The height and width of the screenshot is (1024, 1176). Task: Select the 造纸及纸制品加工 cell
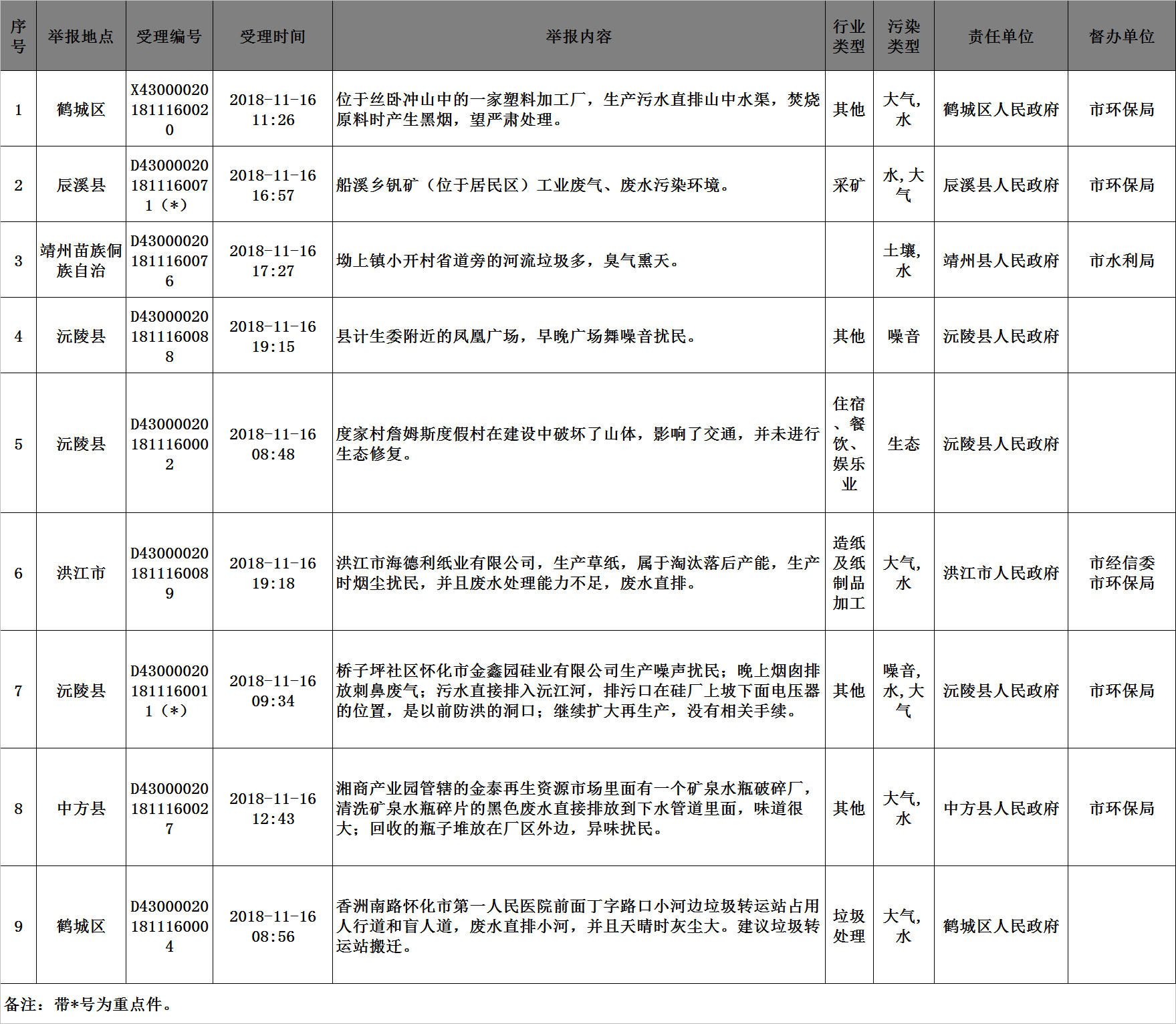tap(849, 573)
